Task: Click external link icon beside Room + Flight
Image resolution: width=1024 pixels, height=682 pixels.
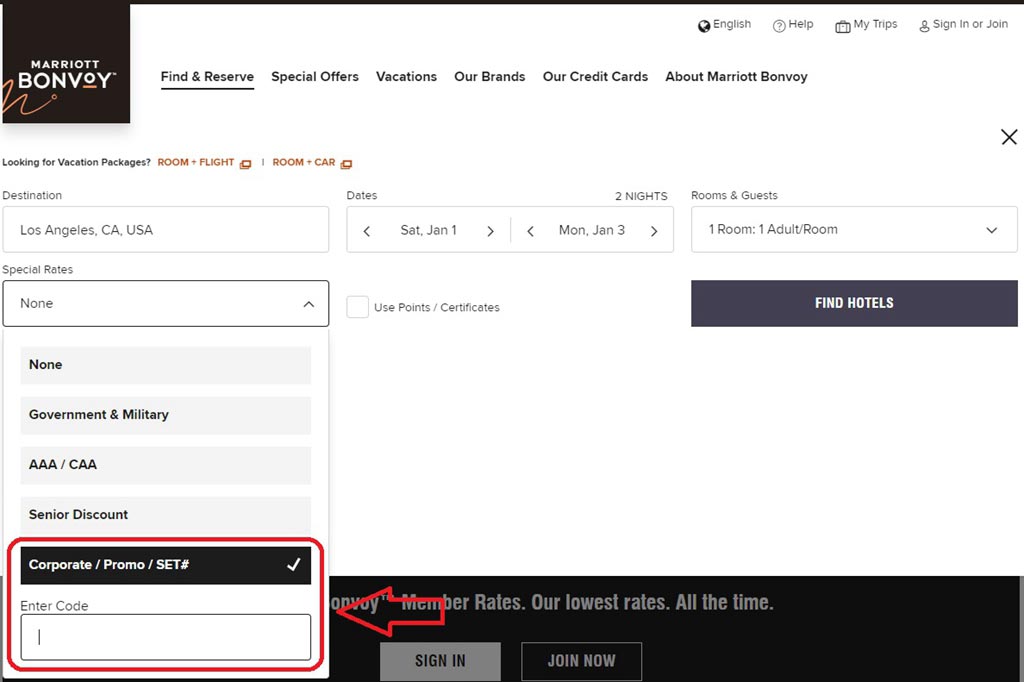Action: [246, 163]
